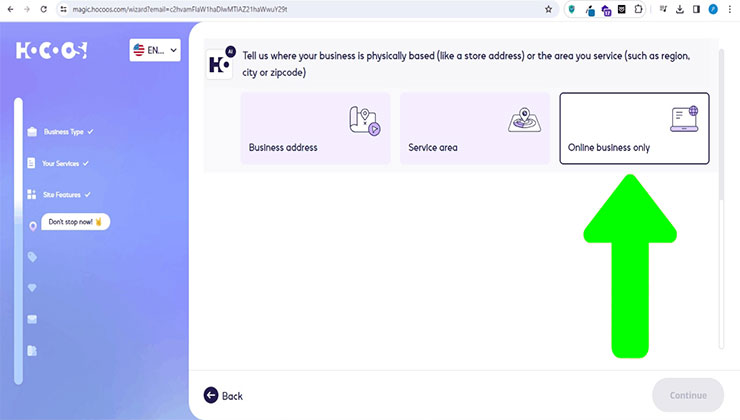Open the browser extensions puzzle icon
The height and width of the screenshot is (420, 740).
tap(638, 9)
